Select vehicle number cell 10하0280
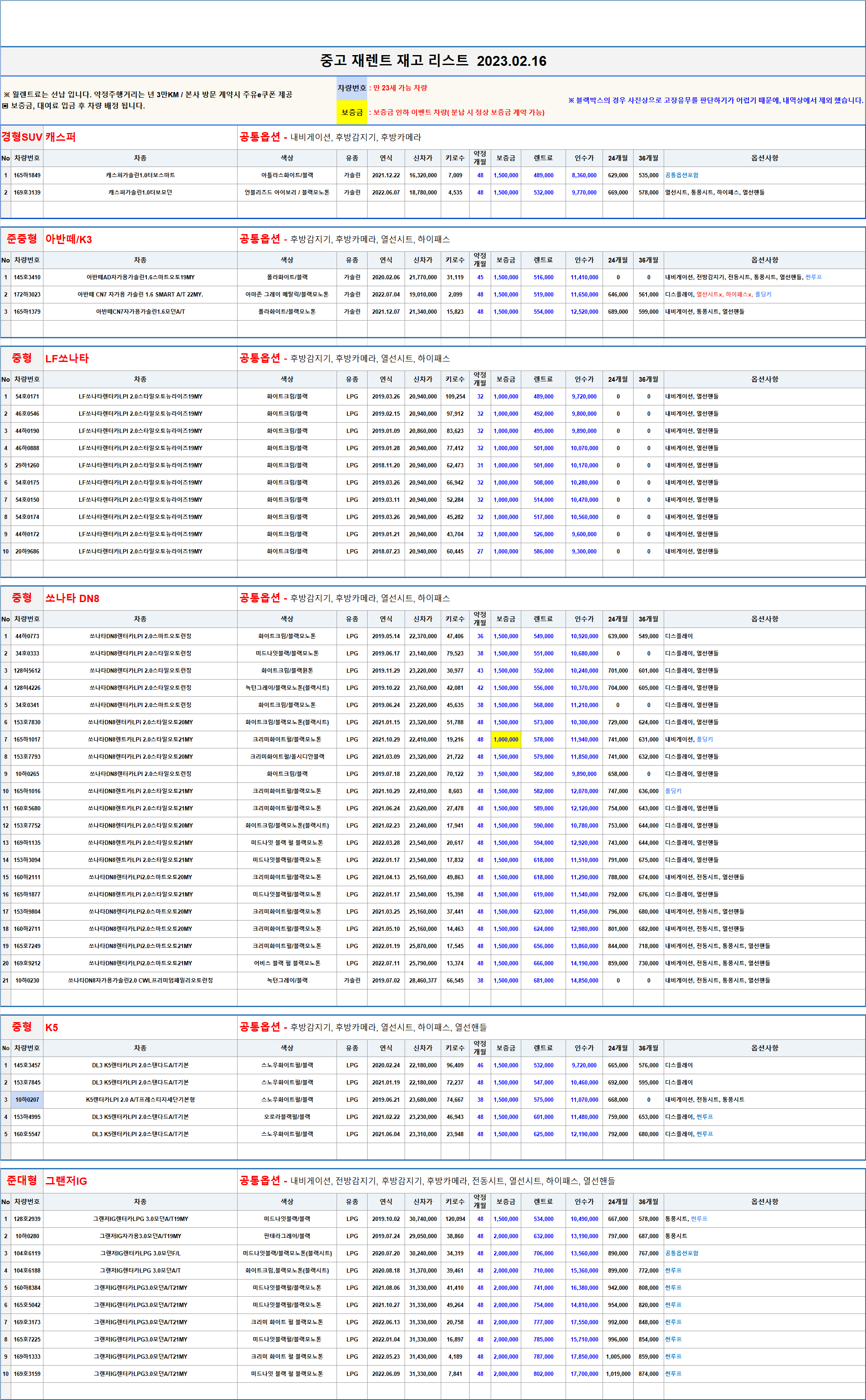Viewport: 866px width, 1400px height. coord(27,1236)
